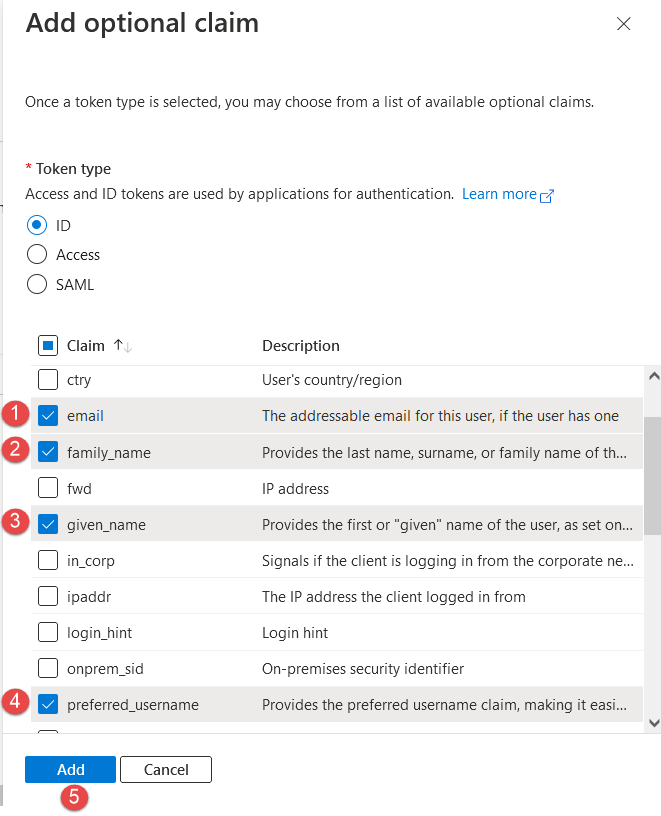The width and height of the screenshot is (661, 816).
Task: Uncheck the family_name claim
Action: pyautogui.click(x=48, y=452)
